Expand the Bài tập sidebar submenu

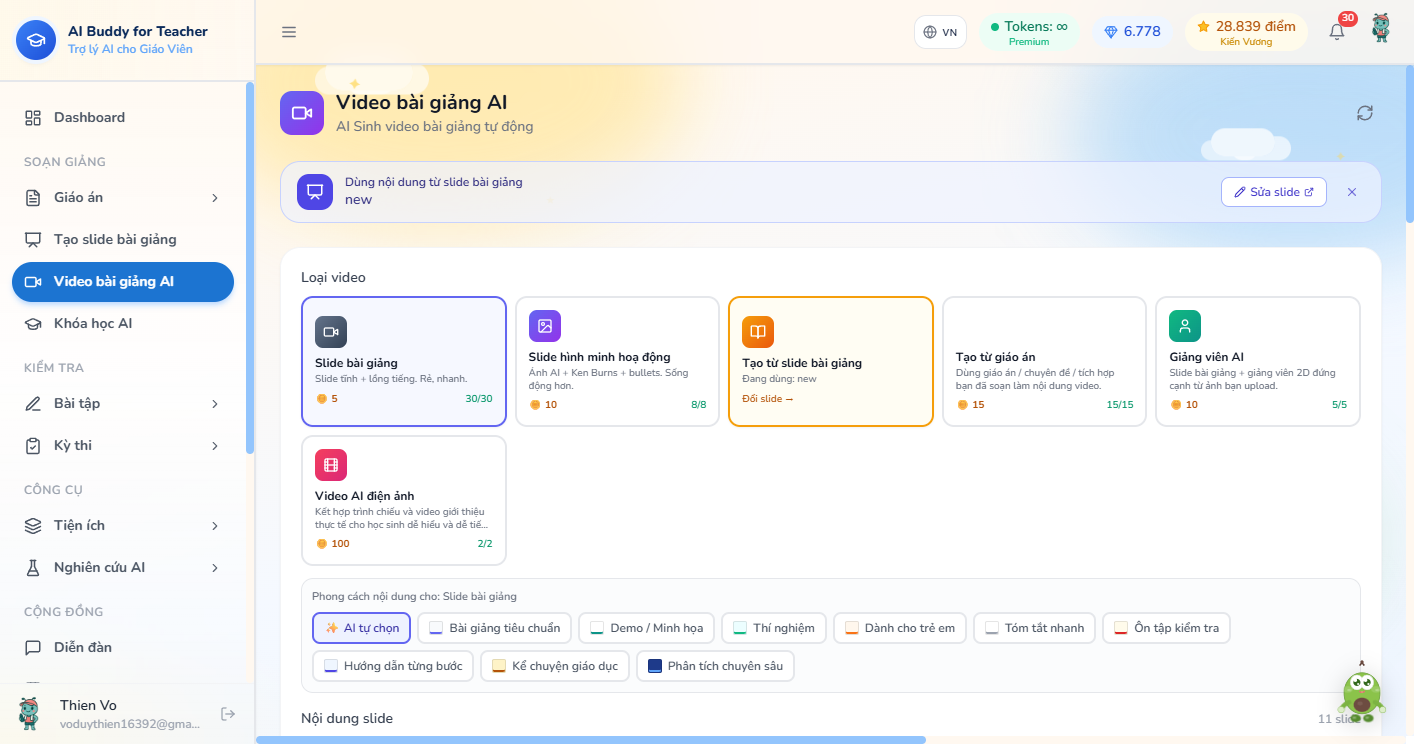point(122,404)
